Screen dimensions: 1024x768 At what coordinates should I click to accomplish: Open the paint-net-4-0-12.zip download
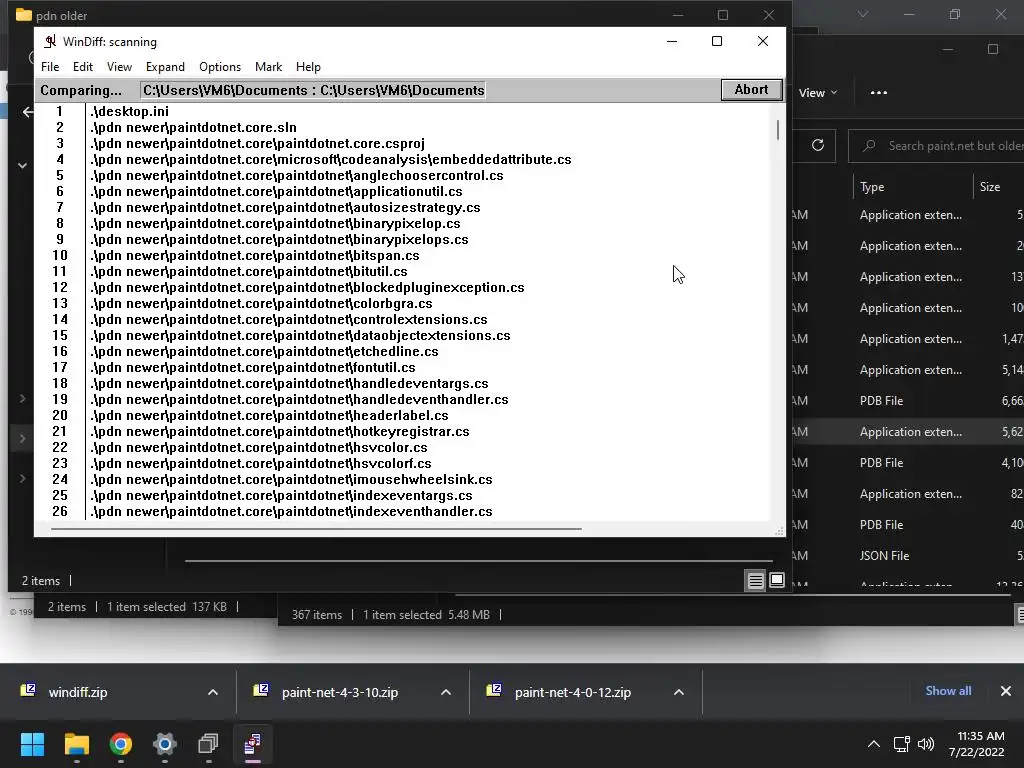[x=572, y=692]
